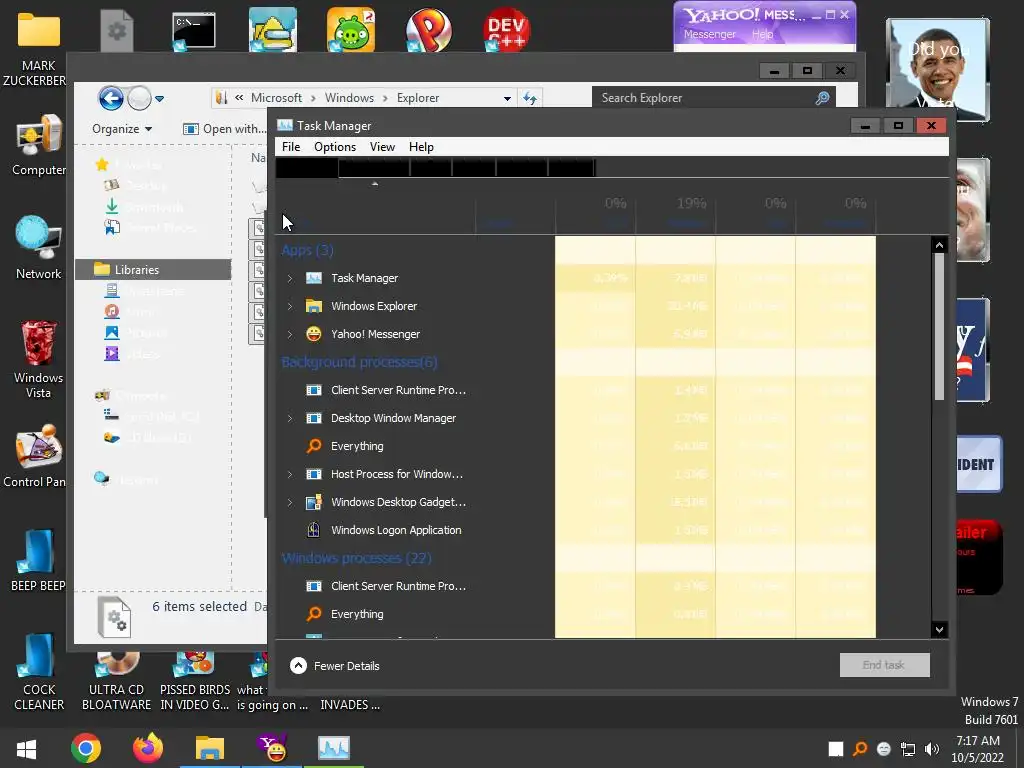1024x768 pixels.
Task: Open the PISSED BIRDS IN VIDEO G... shortcut
Action: (195, 682)
